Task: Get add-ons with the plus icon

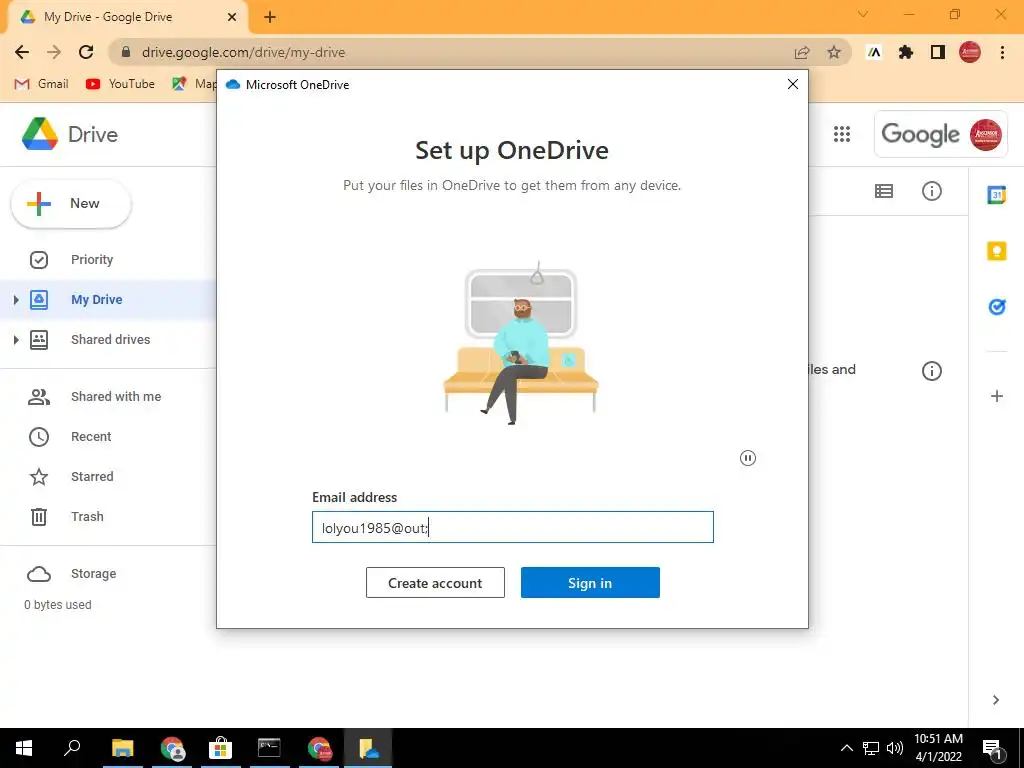Action: click(997, 396)
